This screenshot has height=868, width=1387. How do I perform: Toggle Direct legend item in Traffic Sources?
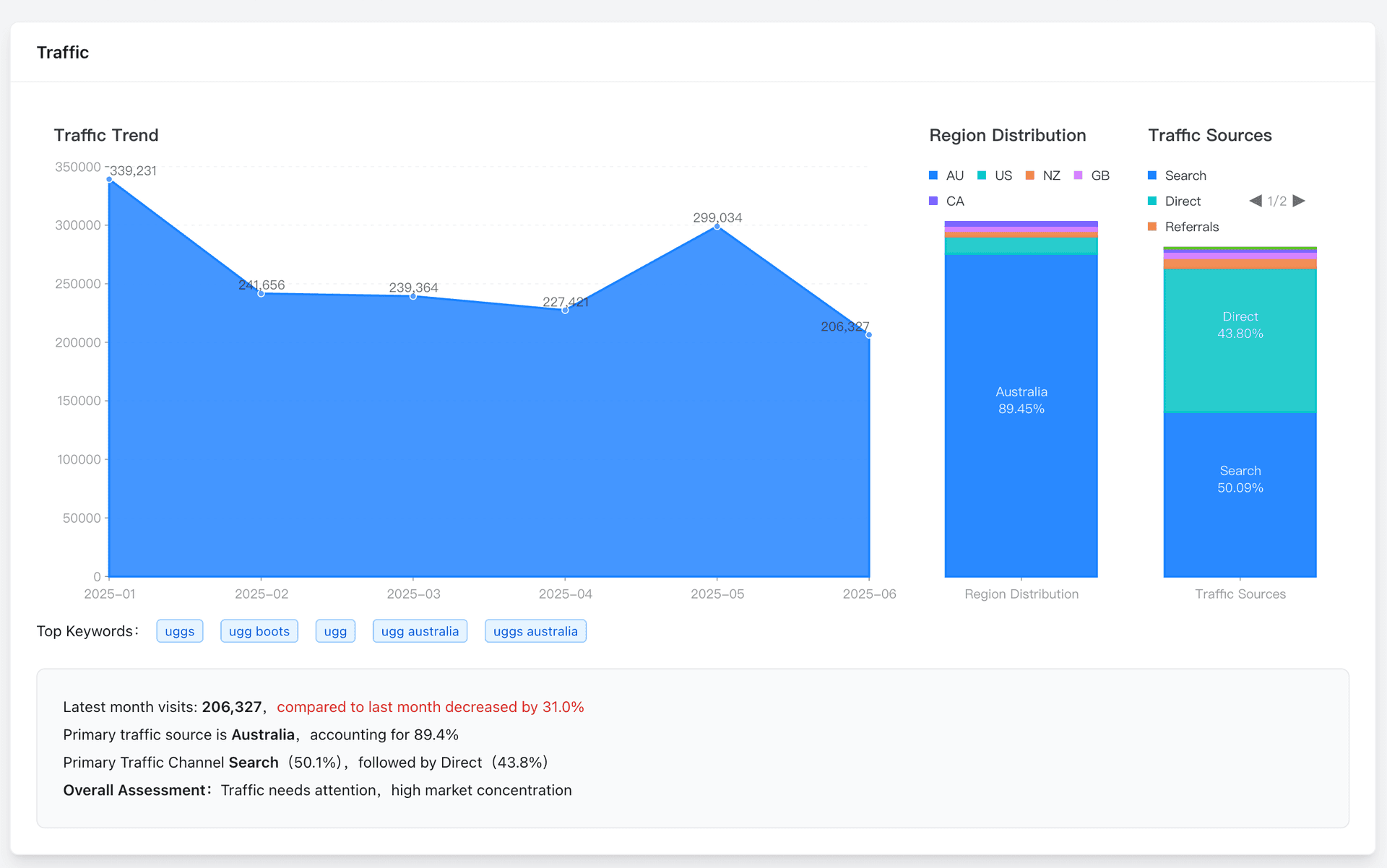[1174, 201]
